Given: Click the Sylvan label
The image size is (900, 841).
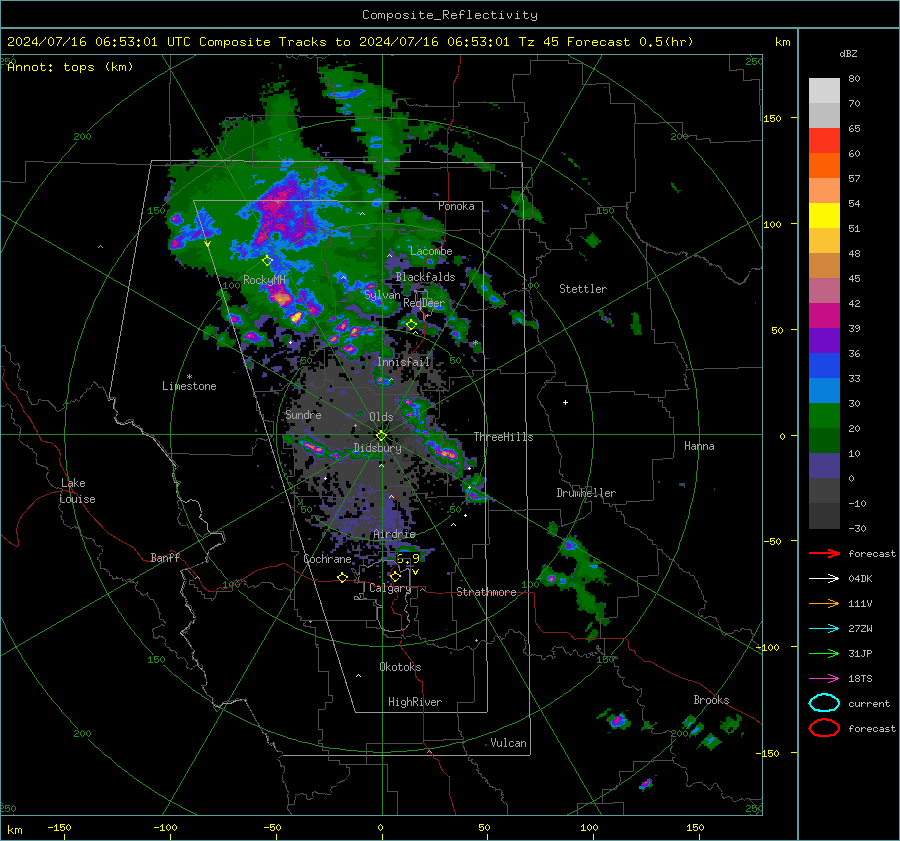Looking at the screenshot, I should pyautogui.click(x=382, y=295).
